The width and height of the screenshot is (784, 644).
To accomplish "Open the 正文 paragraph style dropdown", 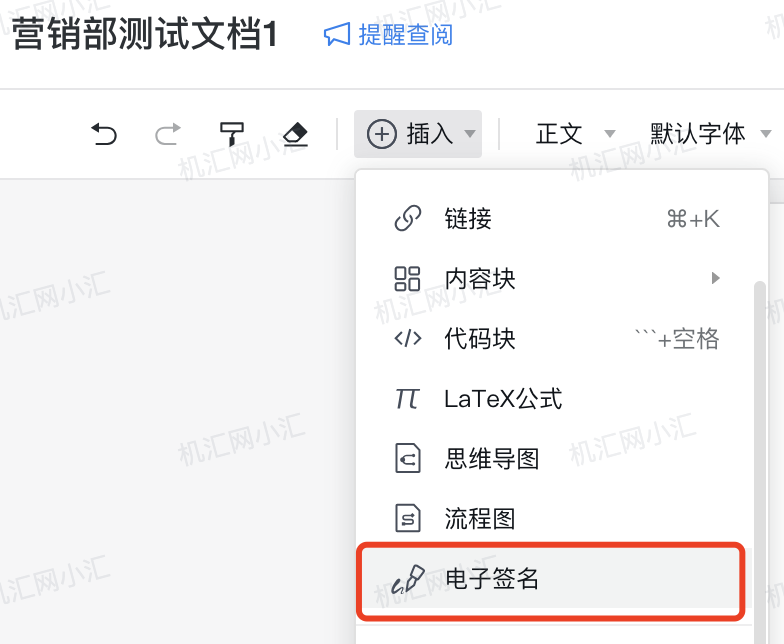I will (575, 134).
